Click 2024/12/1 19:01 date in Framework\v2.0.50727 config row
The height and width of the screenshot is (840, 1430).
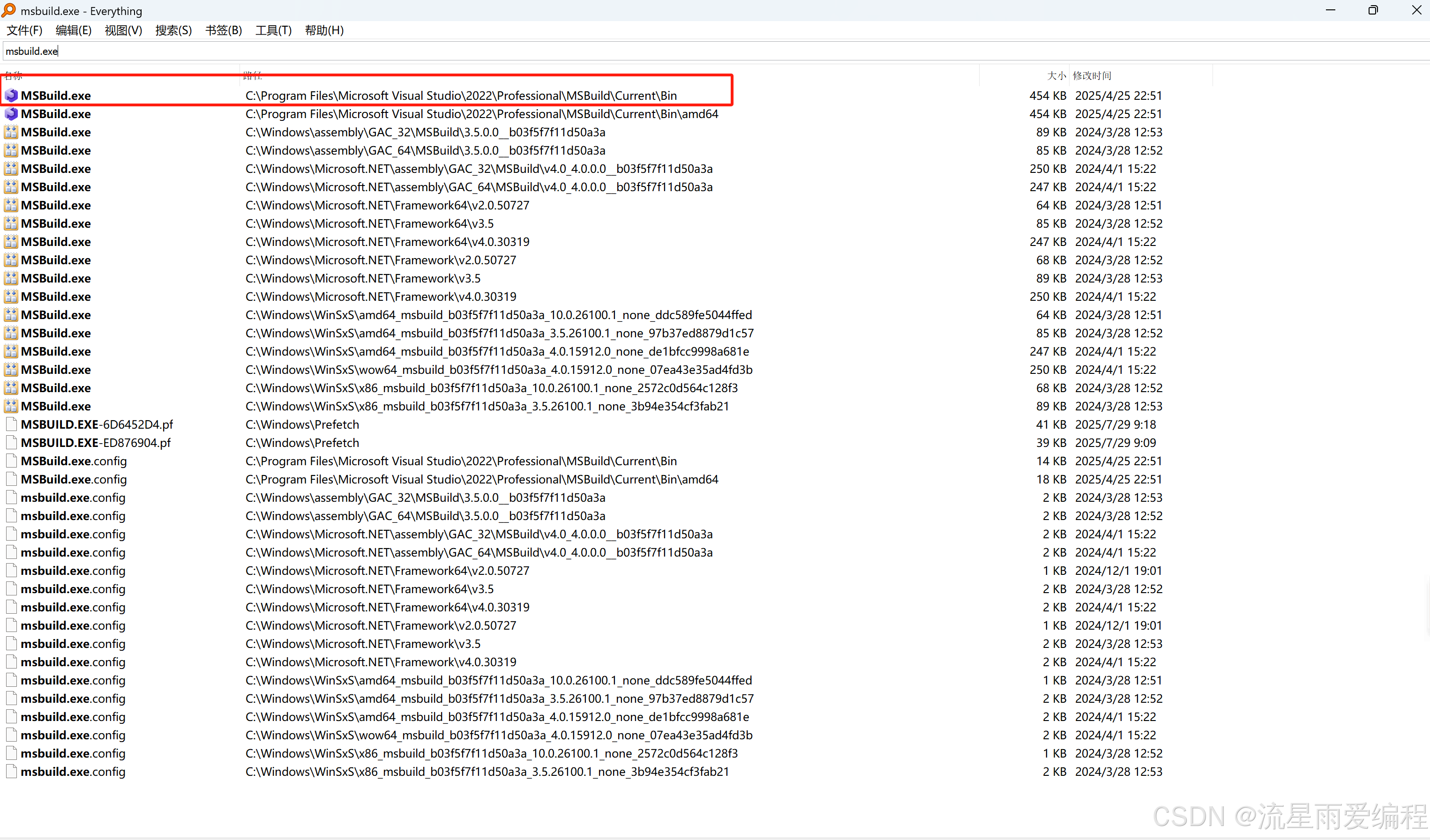pos(1118,625)
